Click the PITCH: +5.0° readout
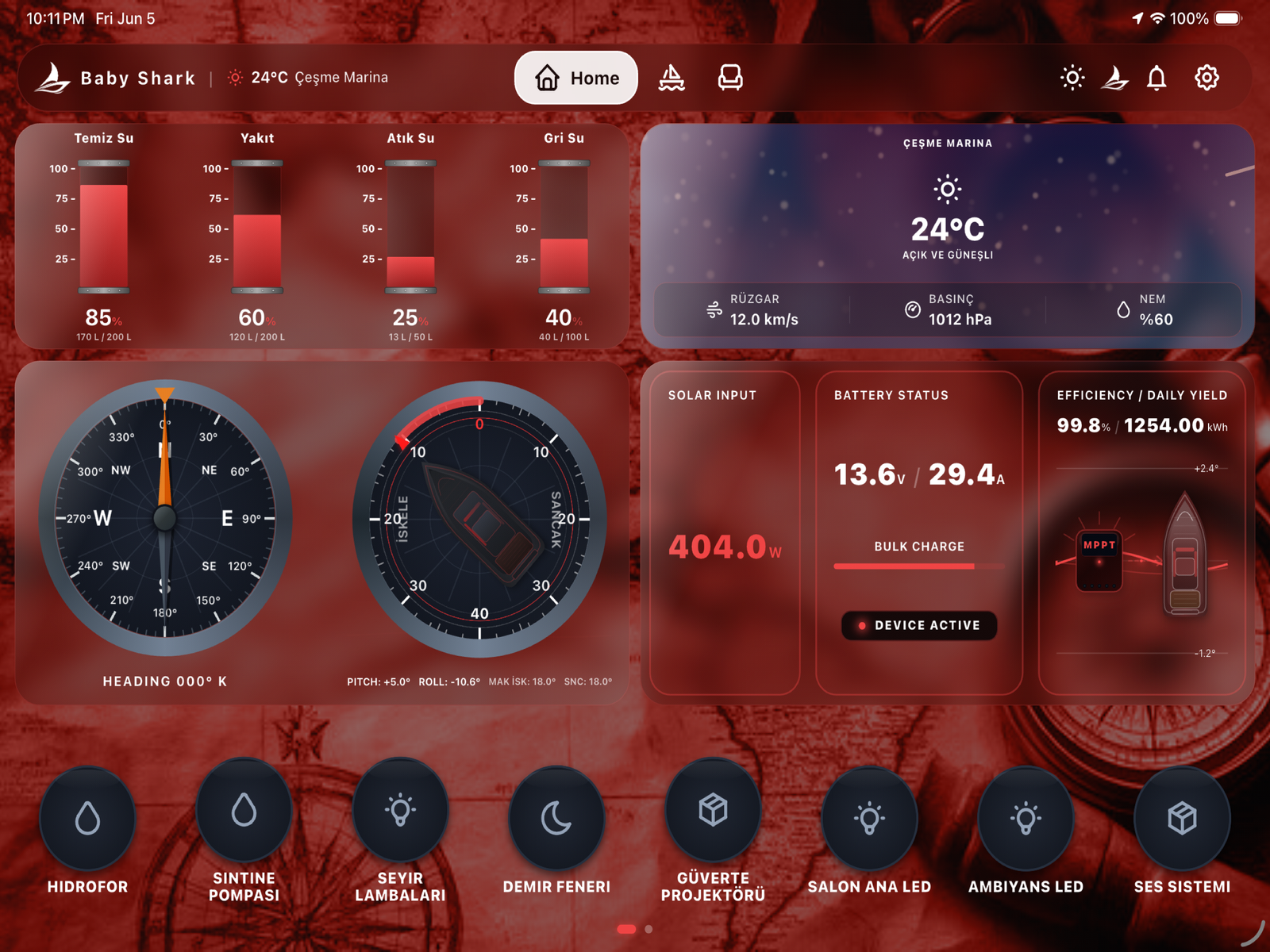This screenshot has width=1270, height=952. (x=379, y=681)
